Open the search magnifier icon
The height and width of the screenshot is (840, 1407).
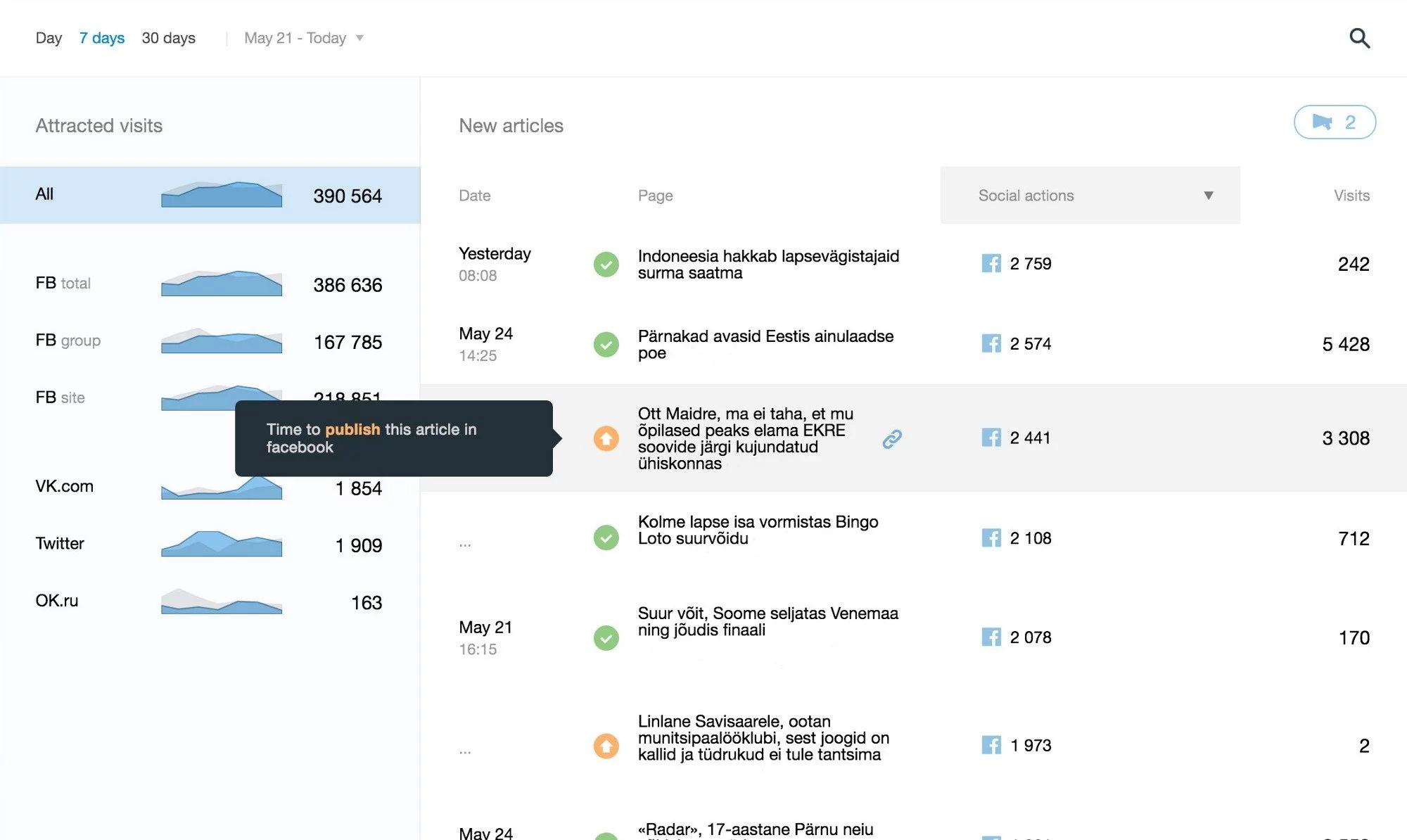click(x=1359, y=38)
